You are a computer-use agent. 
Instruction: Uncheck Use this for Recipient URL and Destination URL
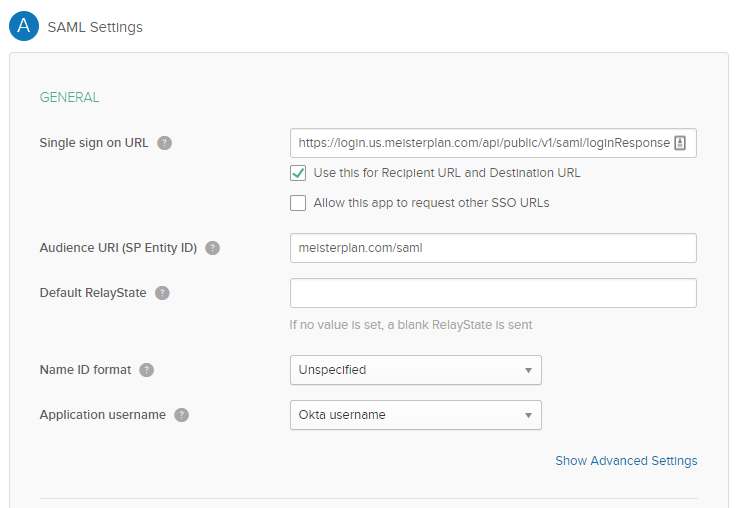click(298, 173)
